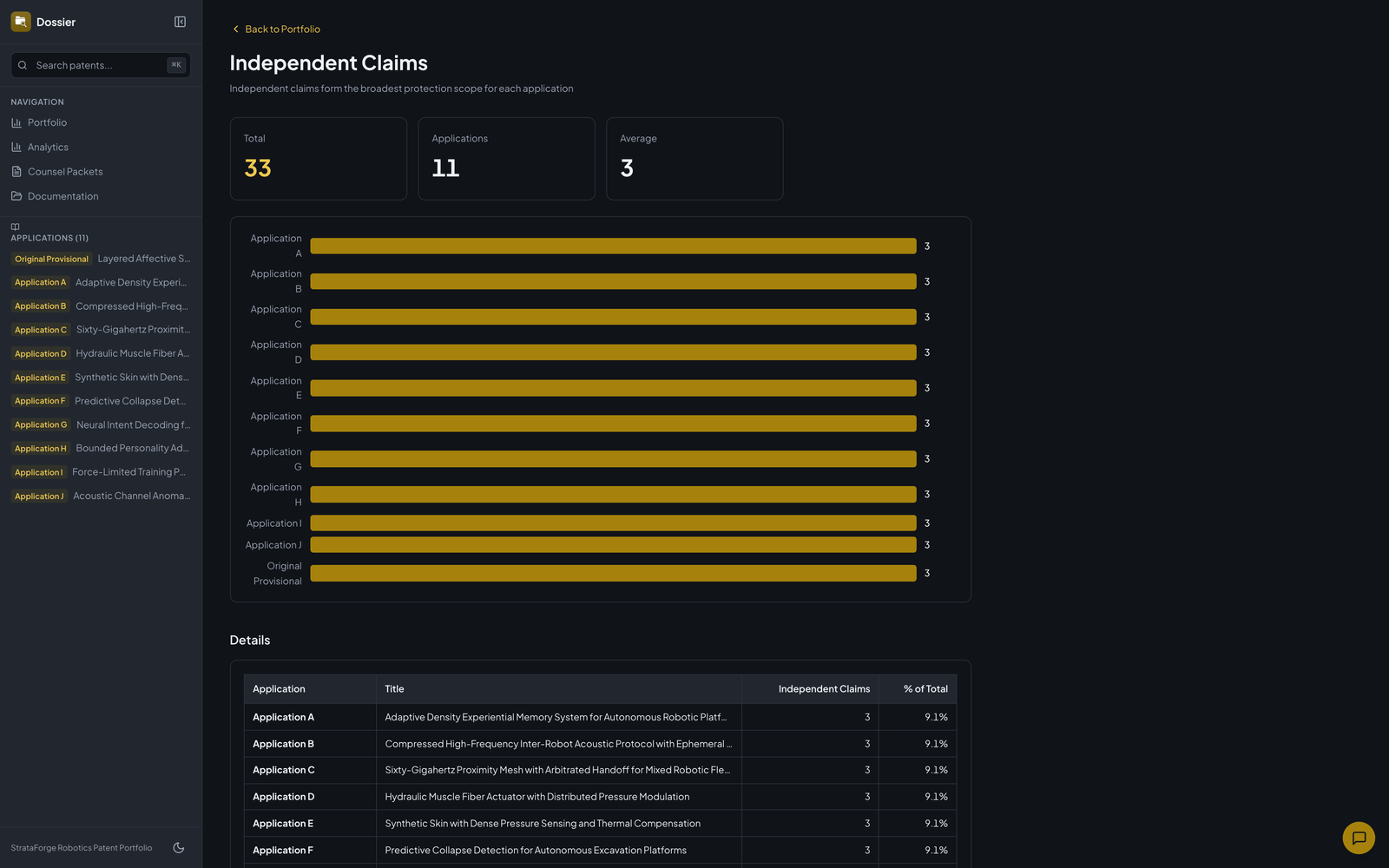Image resolution: width=1389 pixels, height=868 pixels.
Task: Click the Application G chart bar
Action: point(613,459)
